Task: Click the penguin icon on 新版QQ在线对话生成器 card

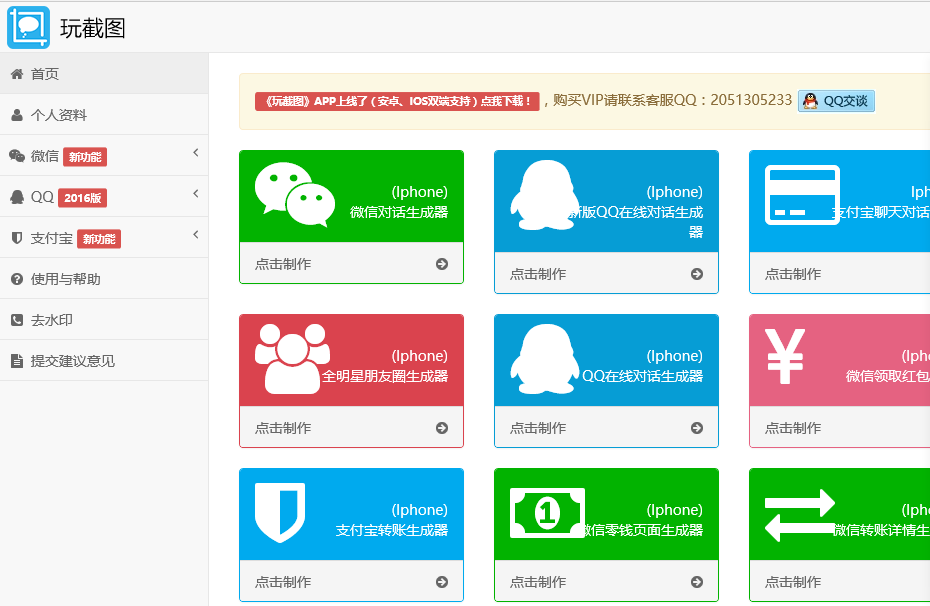Action: click(545, 195)
